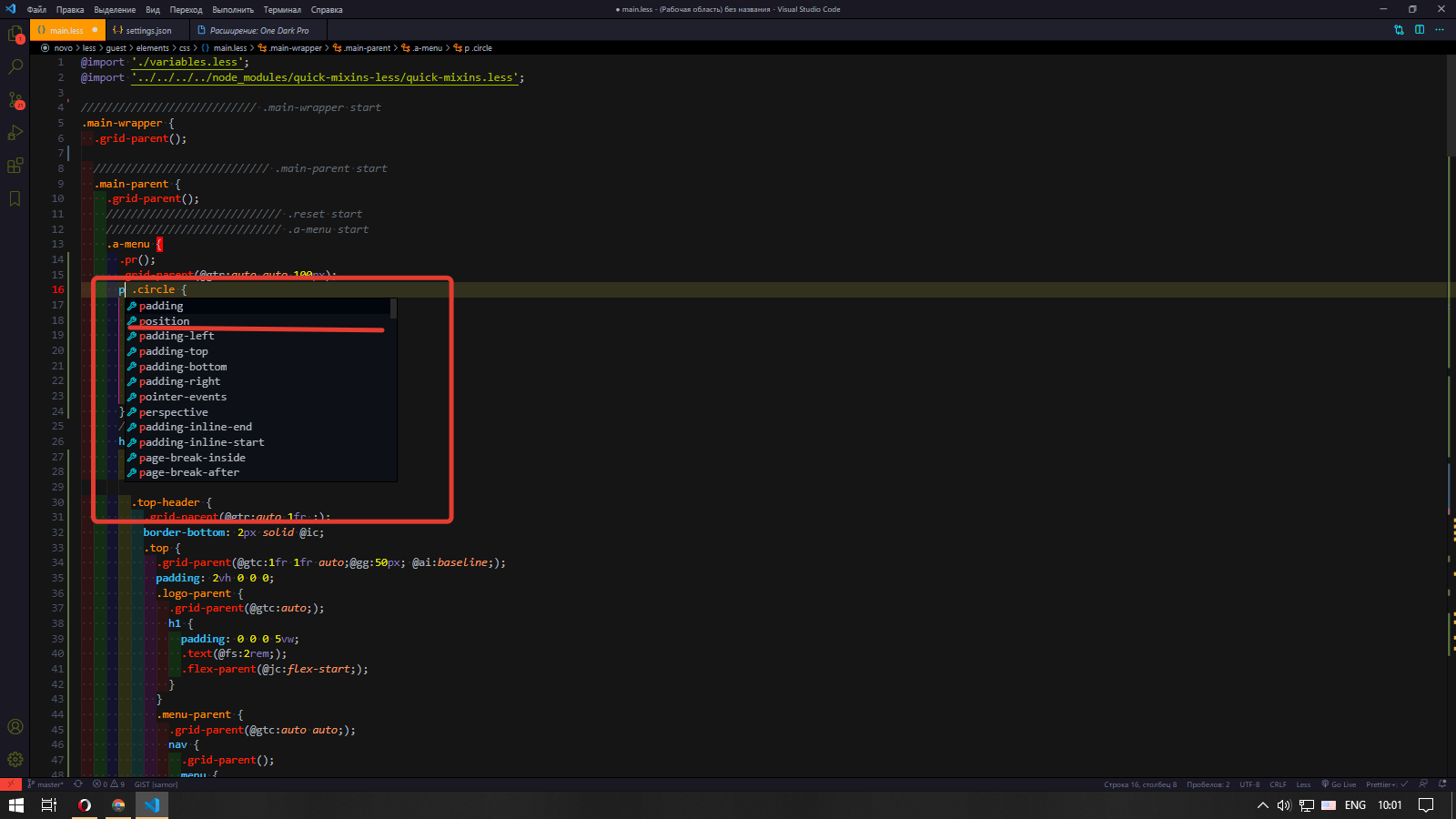Viewport: 1456px width, 819px height.
Task: Open the Manage gear menu
Action: point(15,759)
